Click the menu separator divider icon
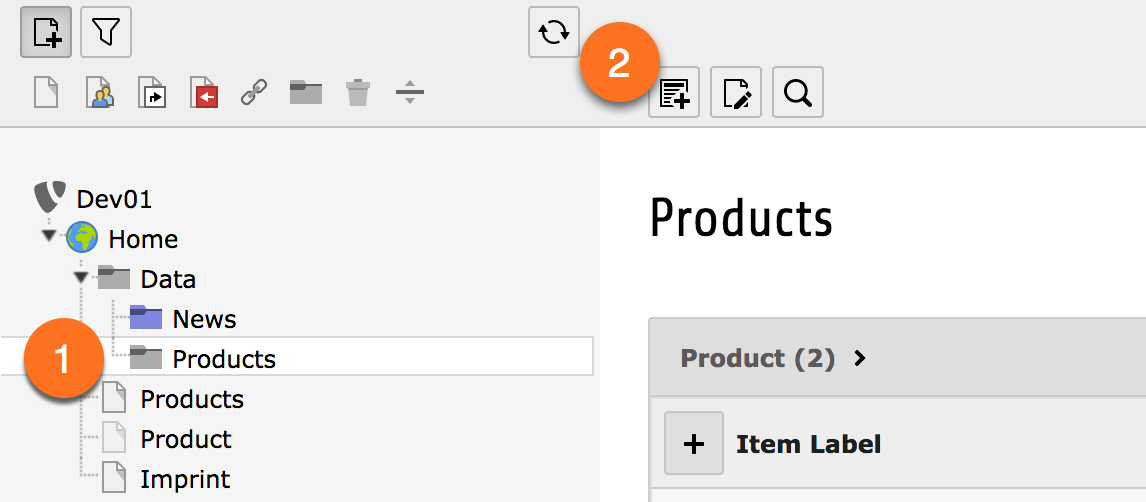 (x=410, y=93)
